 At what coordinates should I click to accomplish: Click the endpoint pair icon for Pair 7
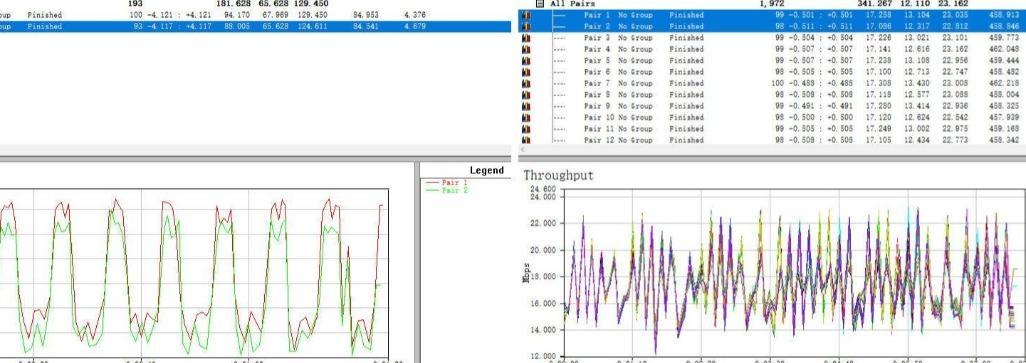pyautogui.click(x=525, y=84)
